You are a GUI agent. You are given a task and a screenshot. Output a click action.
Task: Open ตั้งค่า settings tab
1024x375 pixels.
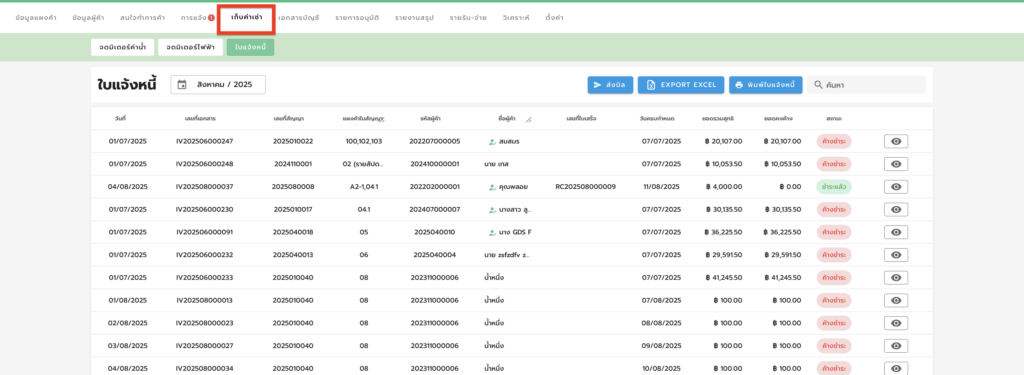[x=554, y=18]
